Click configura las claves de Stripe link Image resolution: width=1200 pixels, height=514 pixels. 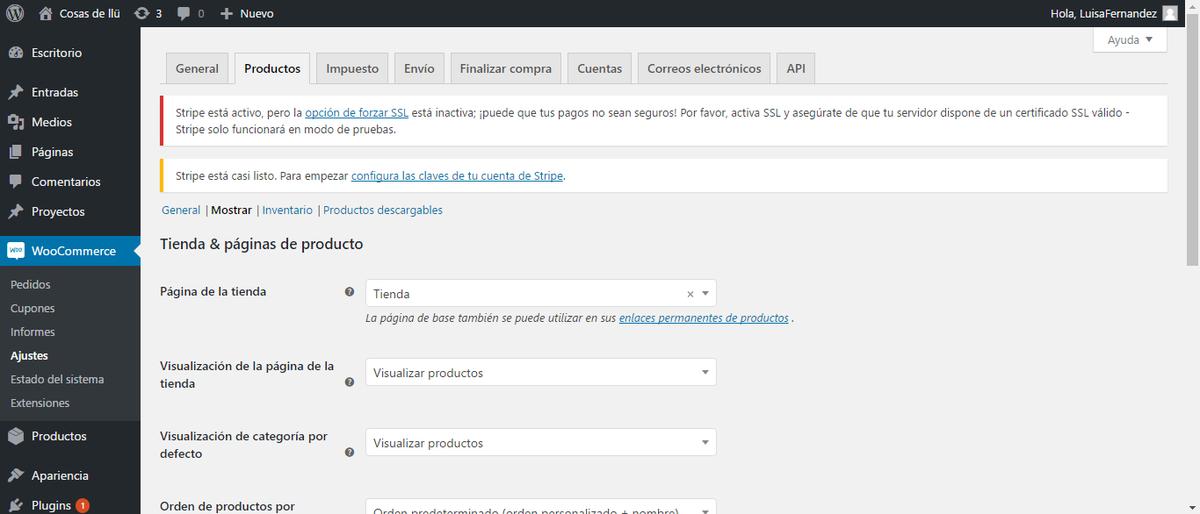coord(457,175)
